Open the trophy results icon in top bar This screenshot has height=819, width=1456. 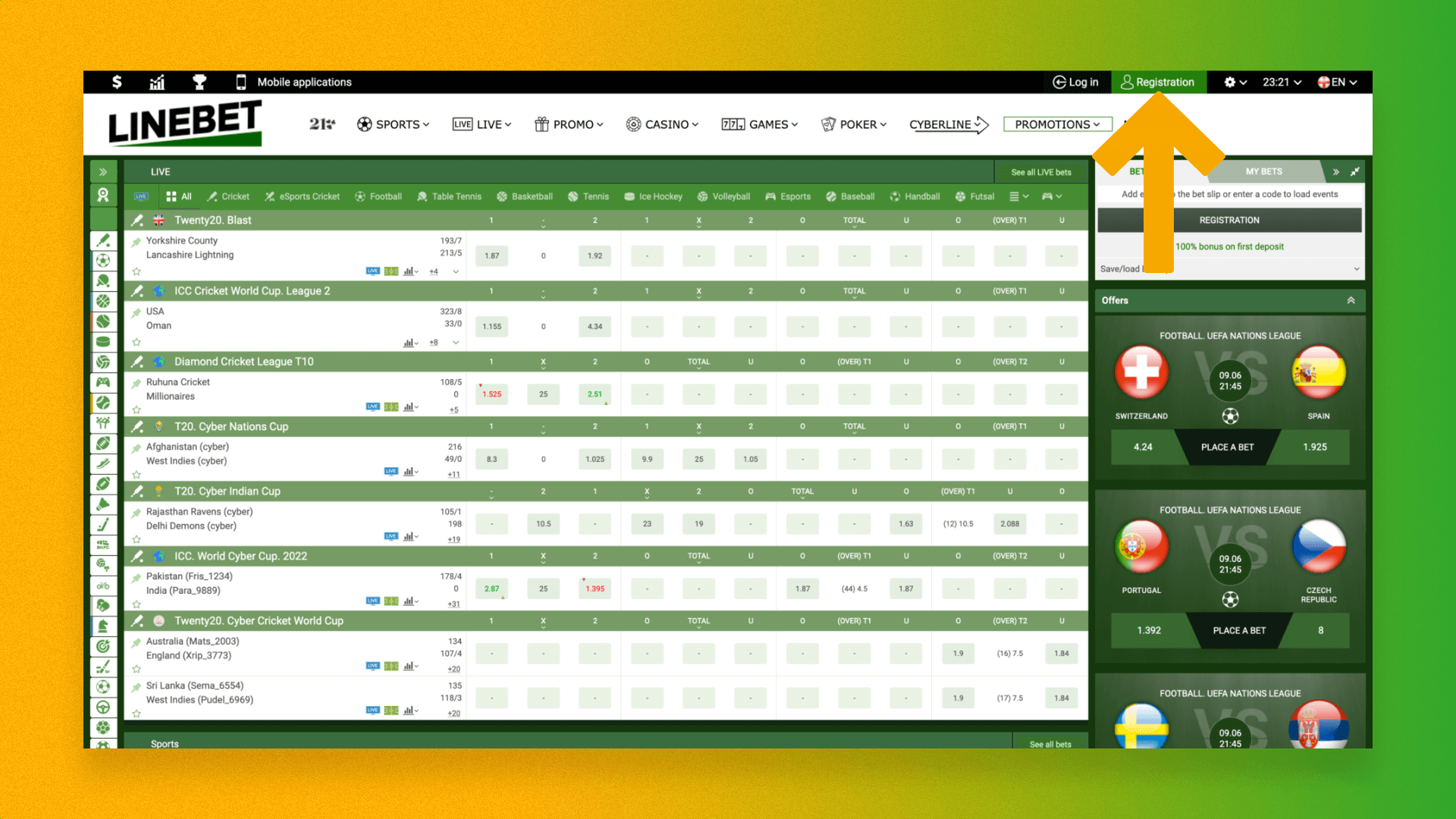[x=199, y=82]
